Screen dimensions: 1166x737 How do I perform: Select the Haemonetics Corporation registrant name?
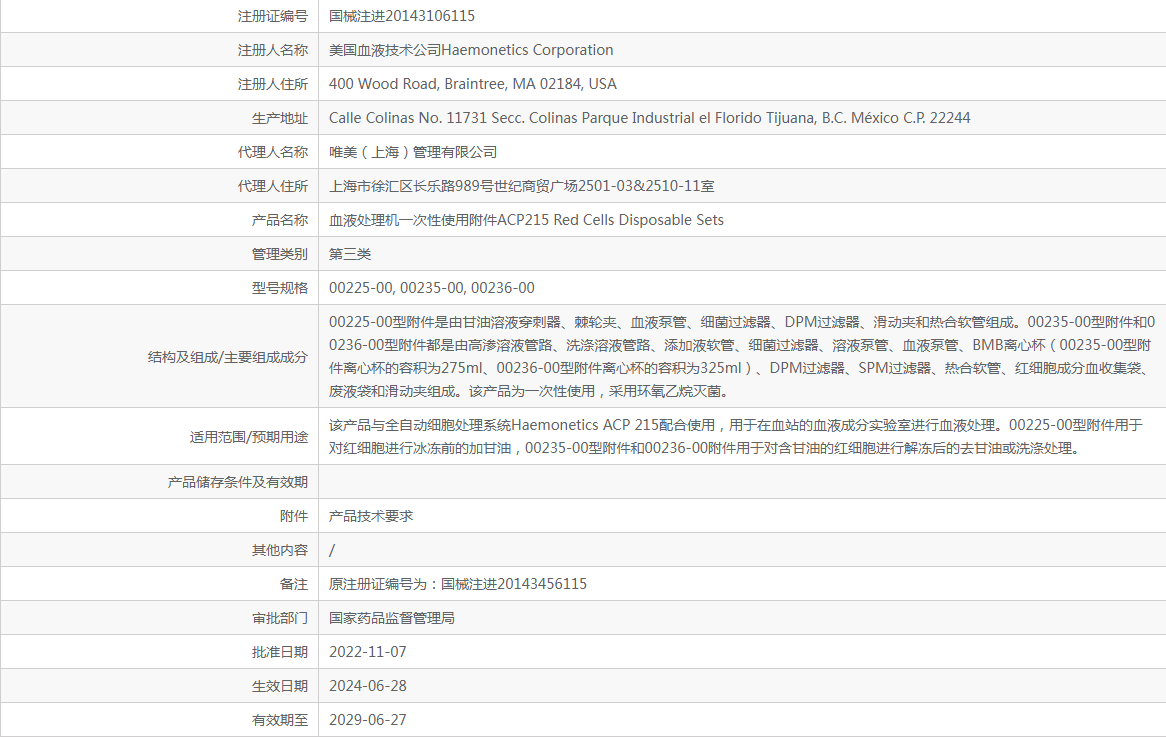pos(471,50)
